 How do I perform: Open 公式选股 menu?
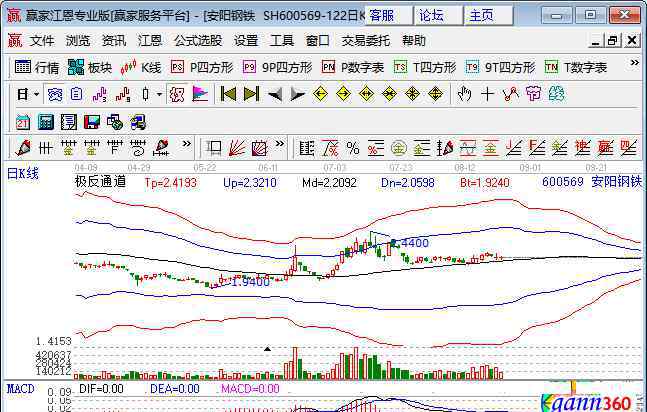198,40
